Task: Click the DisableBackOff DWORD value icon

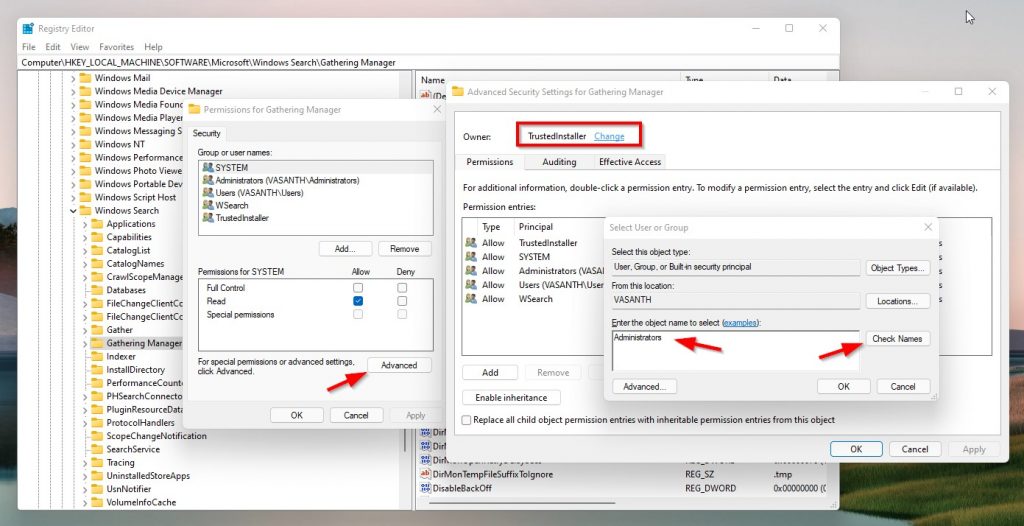Action: point(425,488)
